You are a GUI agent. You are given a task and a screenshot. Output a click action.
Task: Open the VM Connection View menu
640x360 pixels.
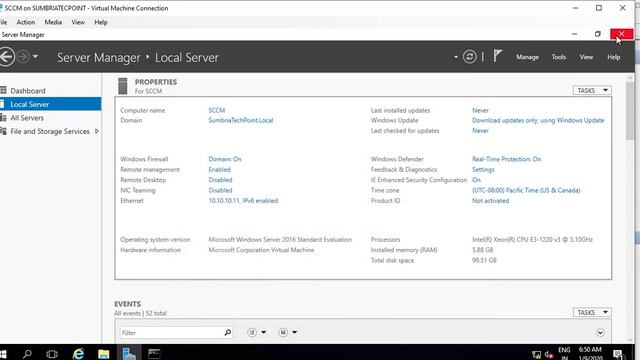78,22
